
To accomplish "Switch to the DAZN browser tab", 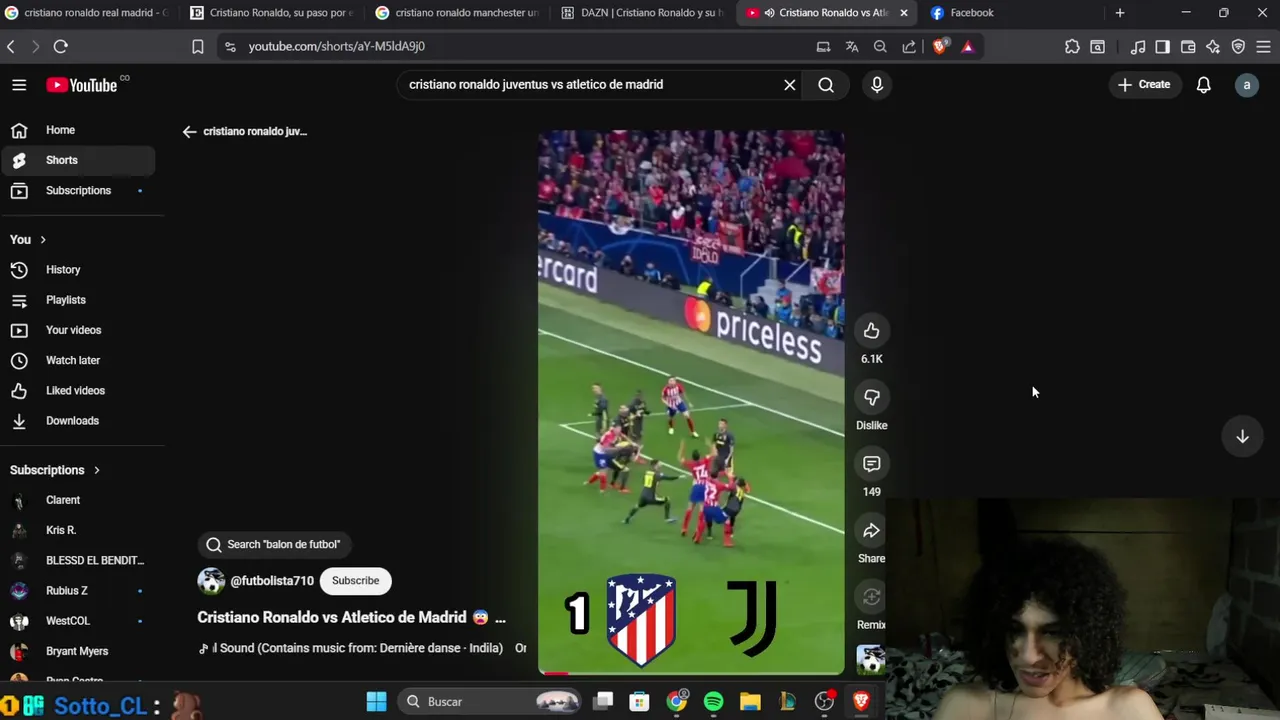I will point(644,13).
